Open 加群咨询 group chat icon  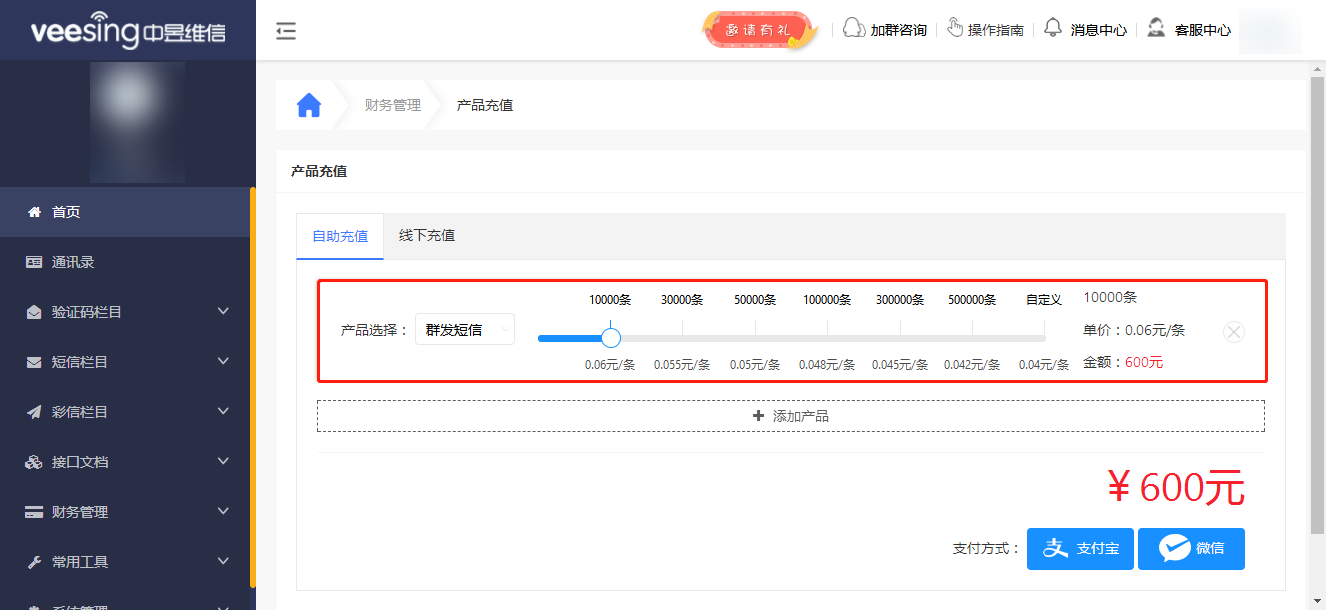(x=853, y=29)
